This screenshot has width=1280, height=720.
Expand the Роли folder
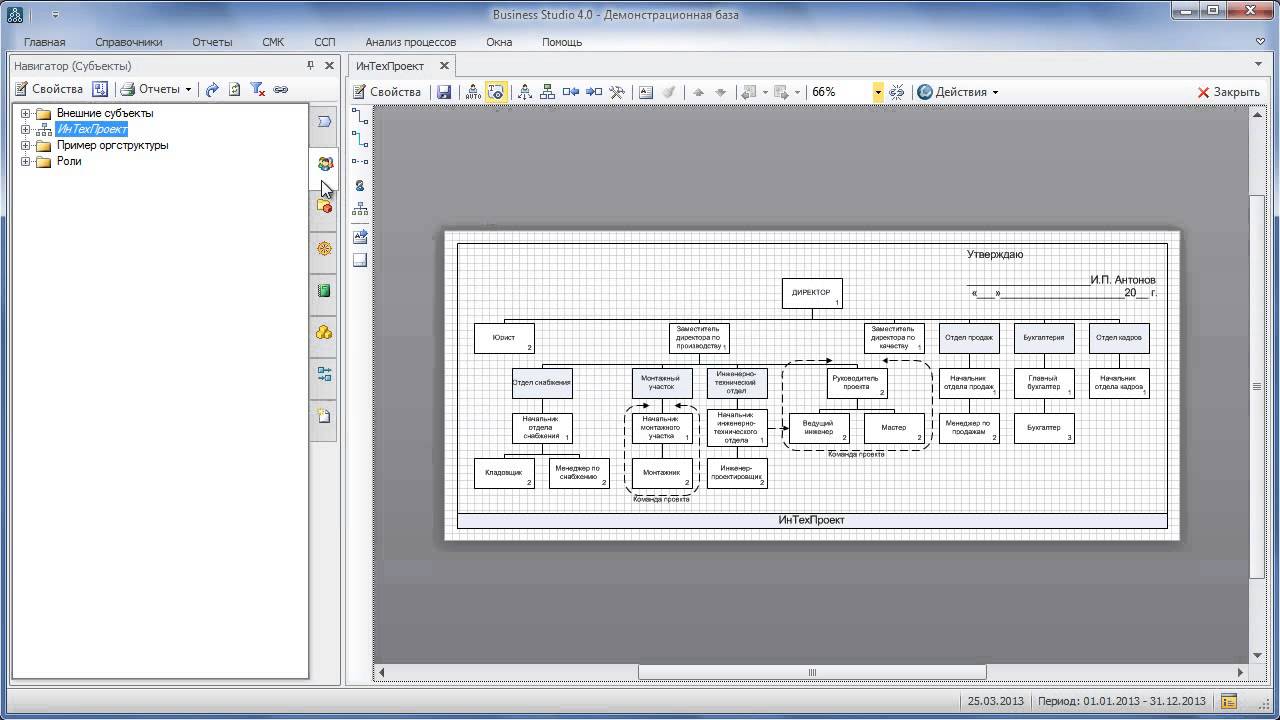coord(25,161)
